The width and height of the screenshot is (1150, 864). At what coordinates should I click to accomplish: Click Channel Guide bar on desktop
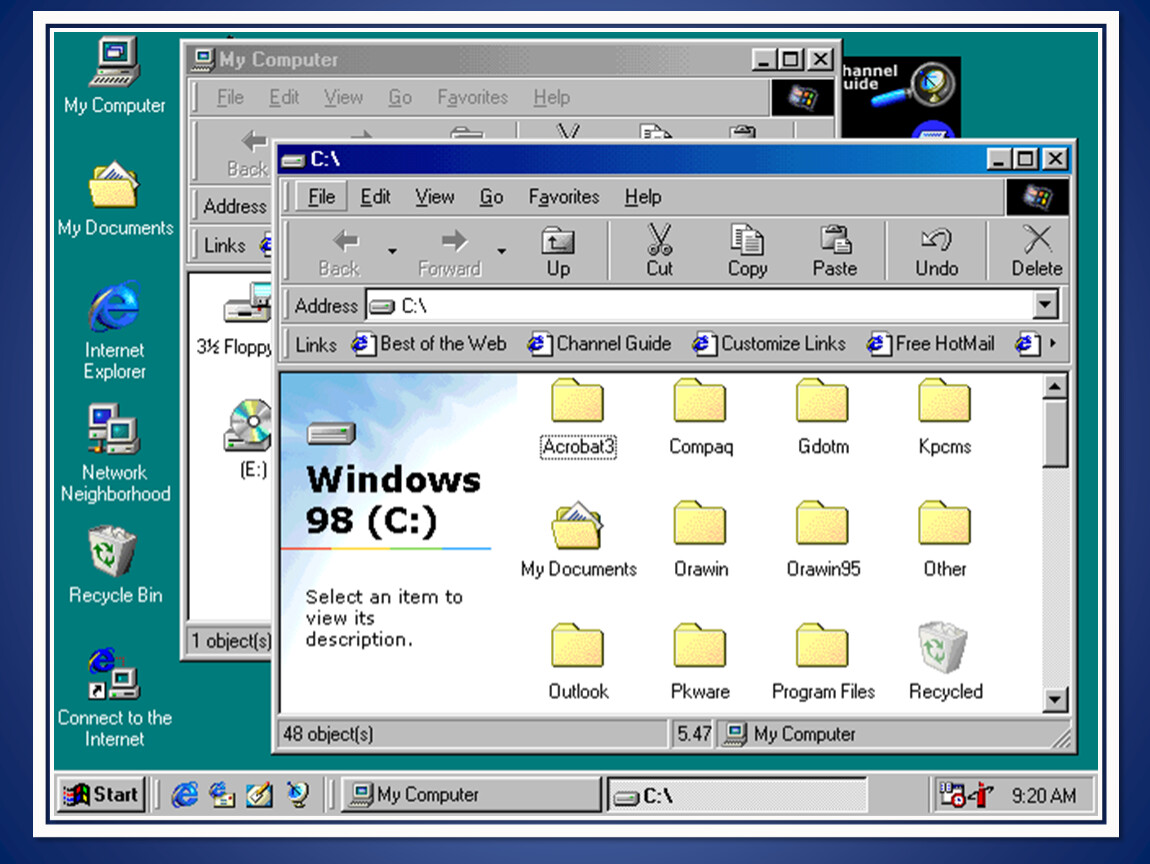tap(901, 97)
